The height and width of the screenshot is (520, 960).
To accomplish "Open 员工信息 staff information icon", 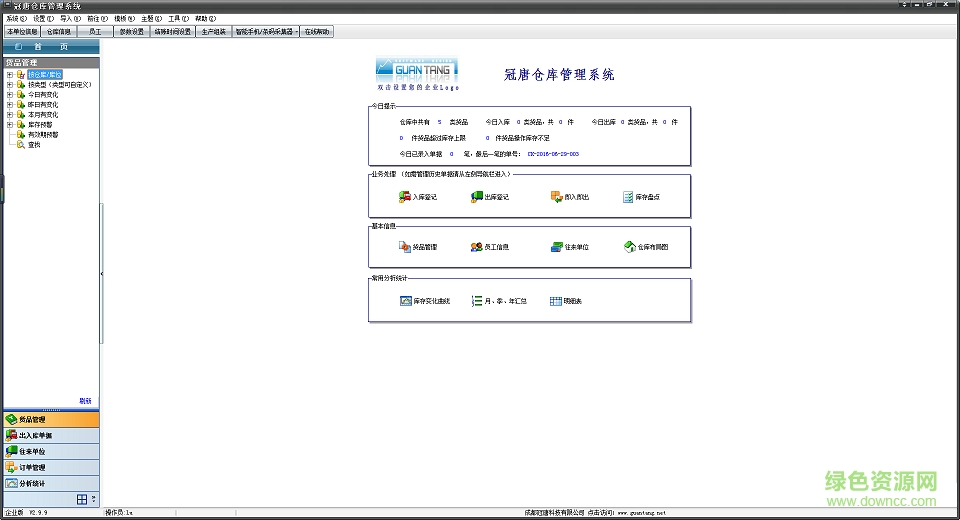I will [x=476, y=247].
